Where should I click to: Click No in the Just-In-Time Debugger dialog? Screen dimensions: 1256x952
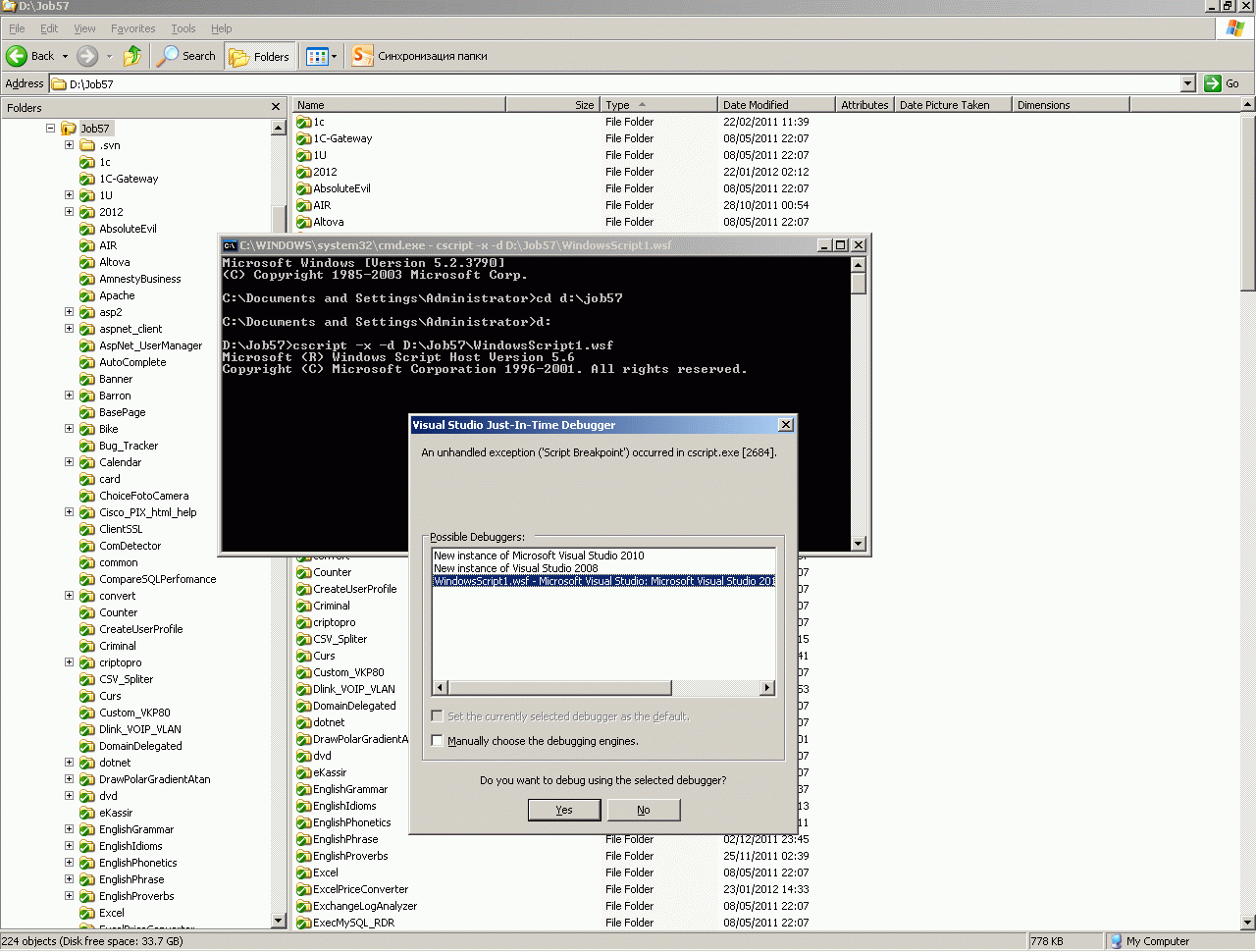click(x=644, y=810)
